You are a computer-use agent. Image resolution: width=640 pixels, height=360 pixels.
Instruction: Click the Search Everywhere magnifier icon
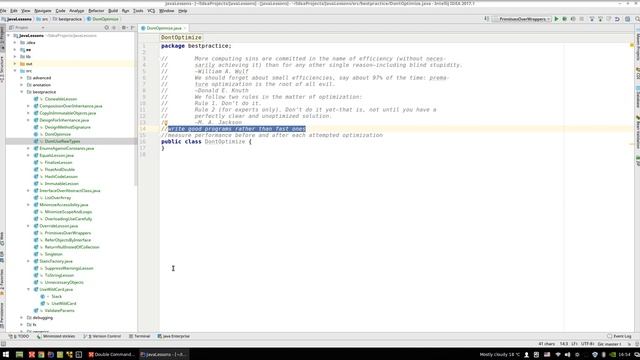point(637,19)
